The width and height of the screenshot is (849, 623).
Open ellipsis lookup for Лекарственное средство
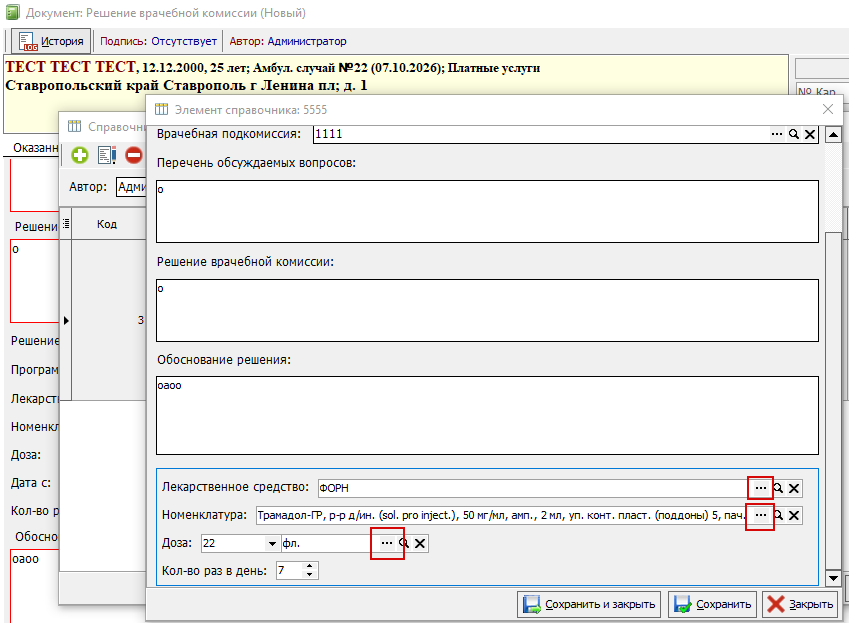click(761, 488)
